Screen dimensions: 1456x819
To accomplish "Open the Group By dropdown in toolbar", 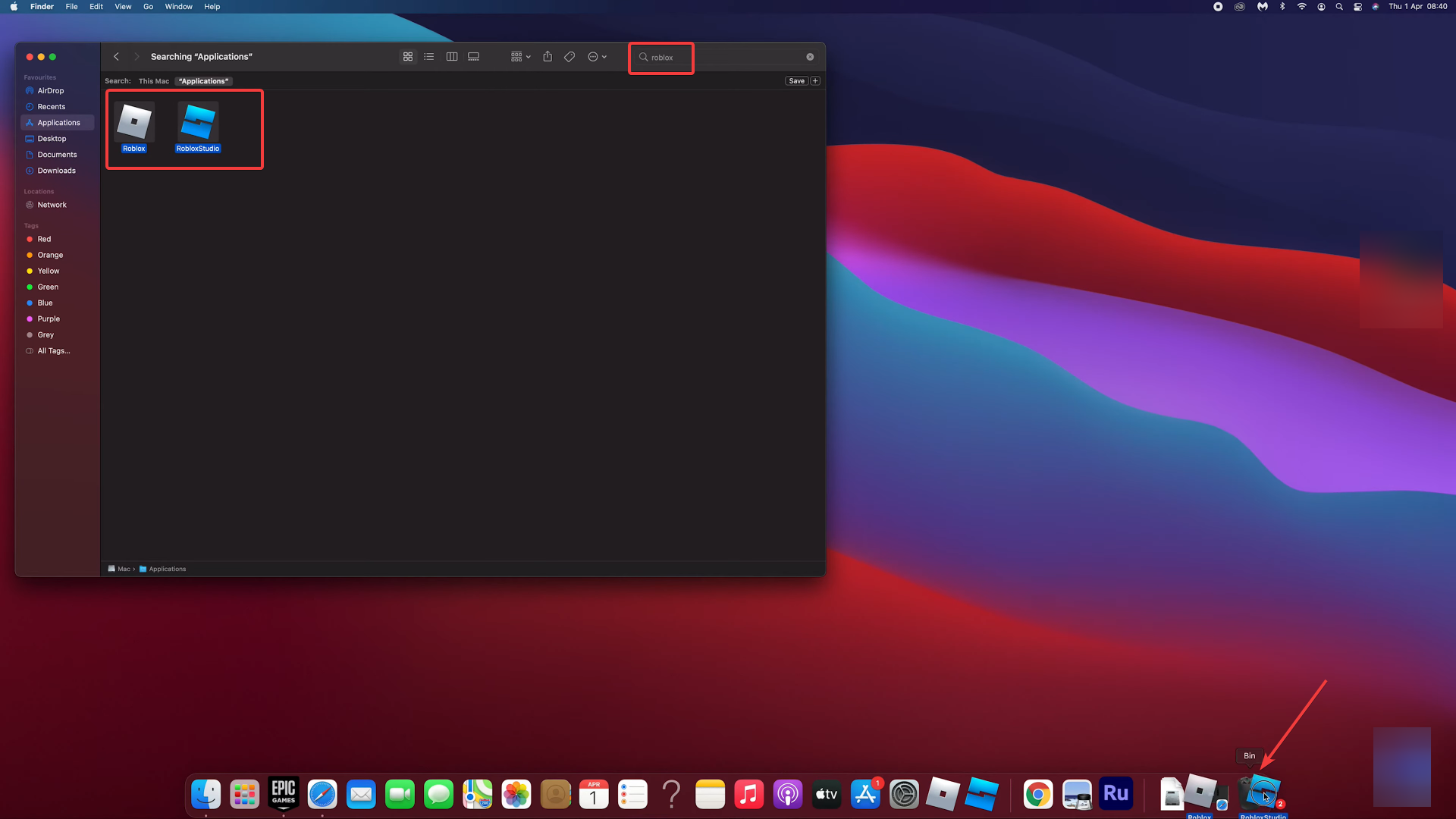I will 521,57.
